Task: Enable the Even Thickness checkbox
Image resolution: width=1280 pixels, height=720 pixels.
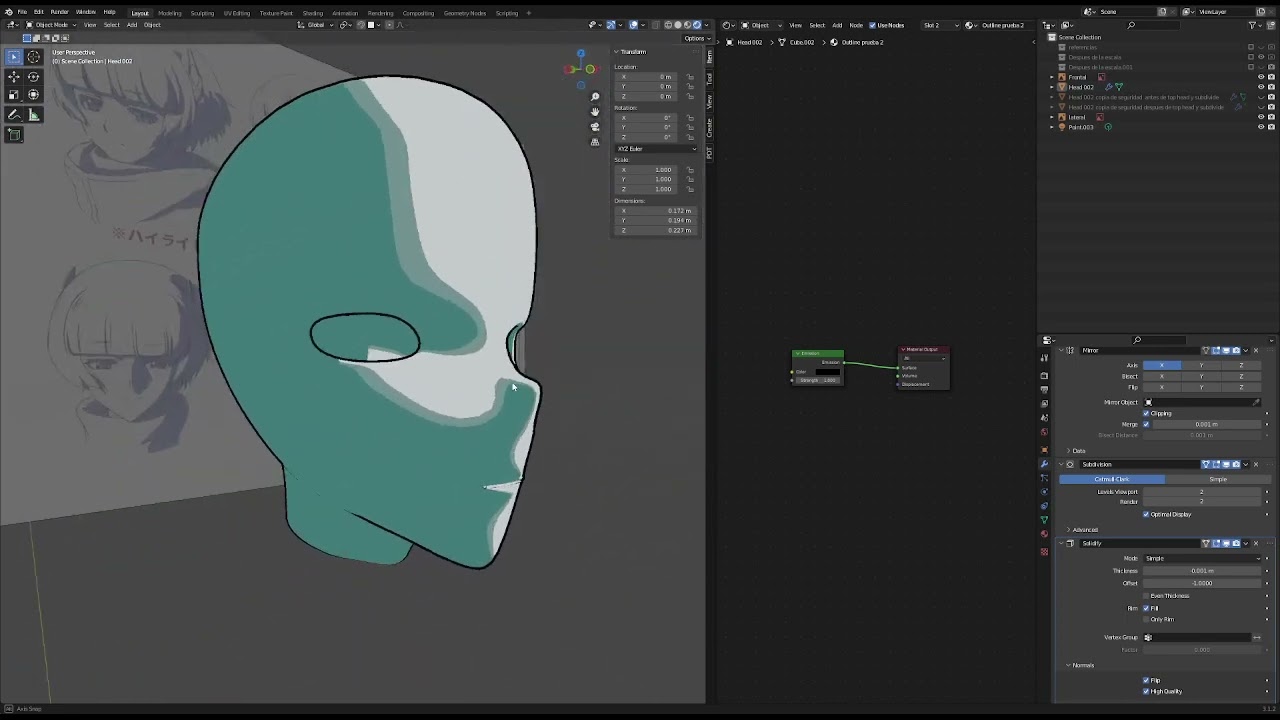Action: 1146,596
